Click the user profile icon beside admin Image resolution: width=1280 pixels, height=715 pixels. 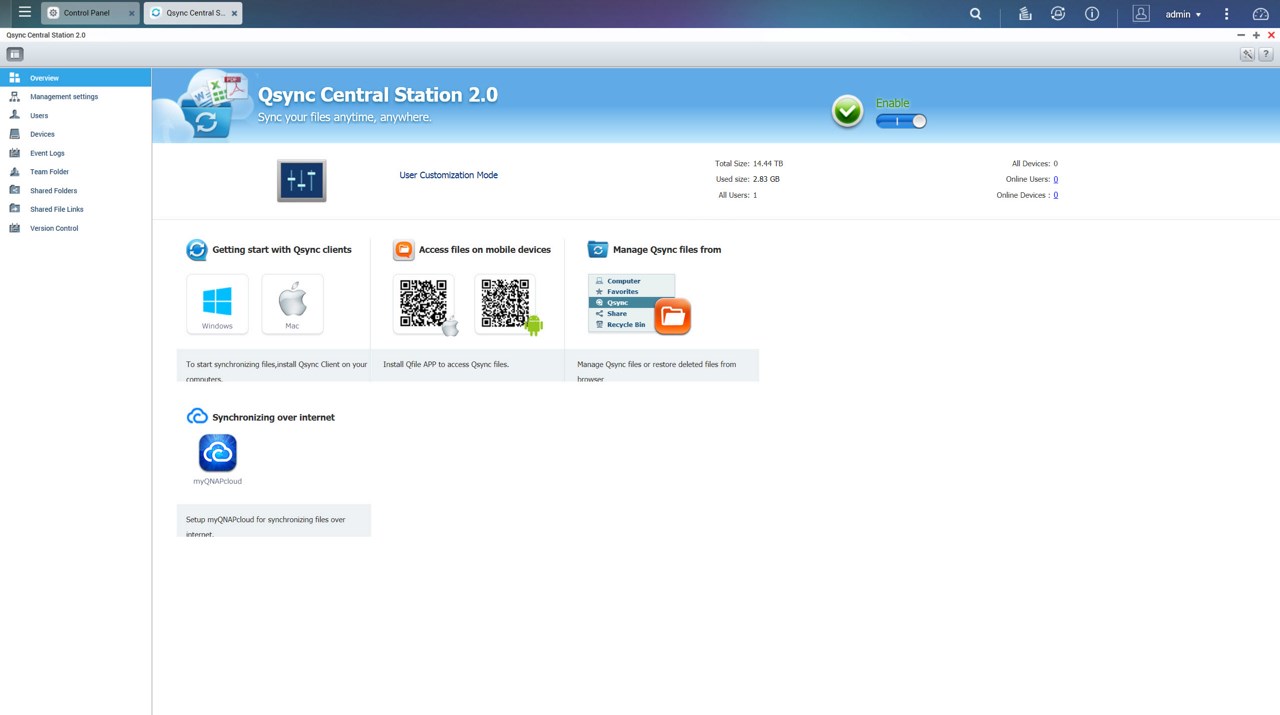1141,14
